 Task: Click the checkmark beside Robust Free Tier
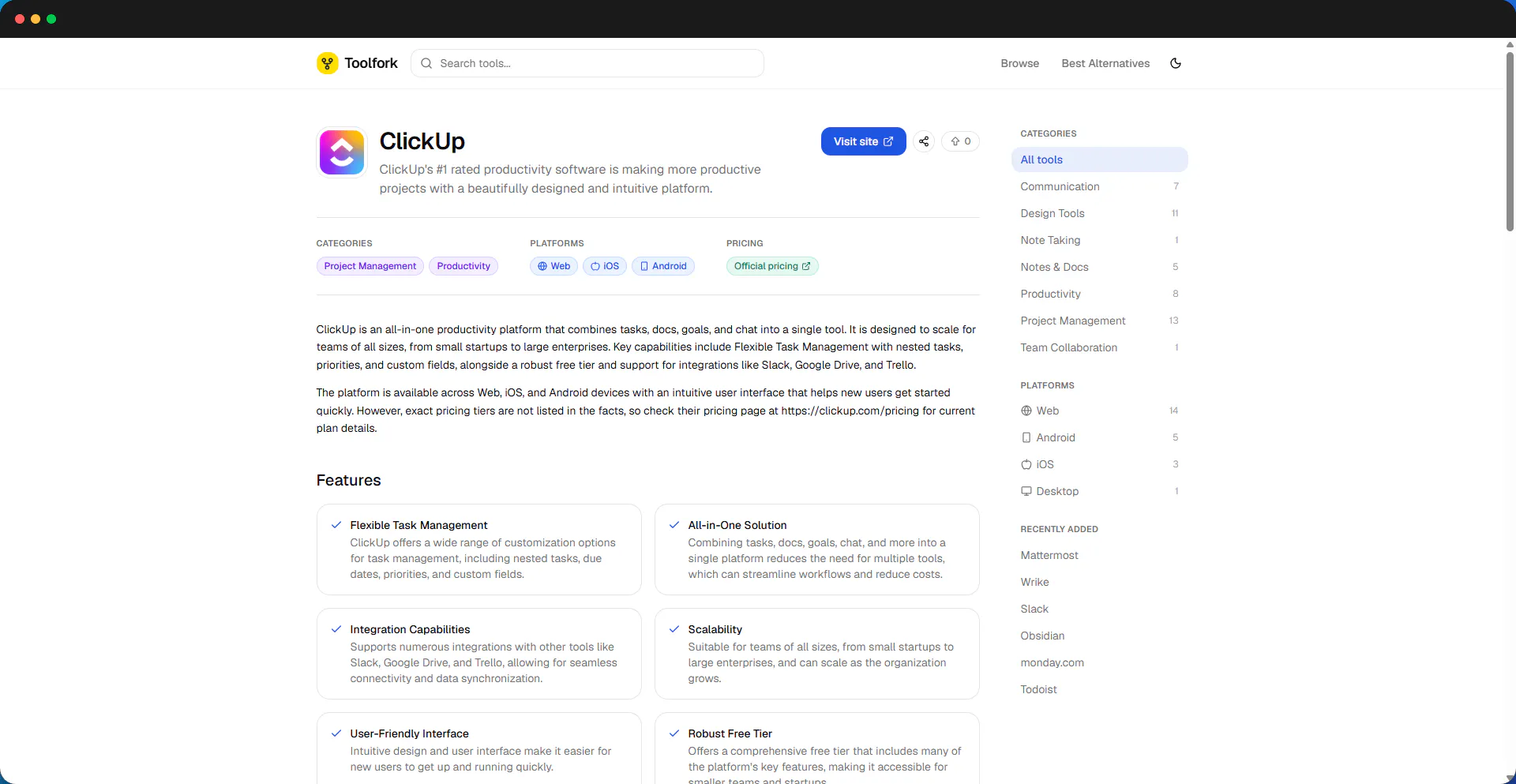pyautogui.click(x=674, y=733)
